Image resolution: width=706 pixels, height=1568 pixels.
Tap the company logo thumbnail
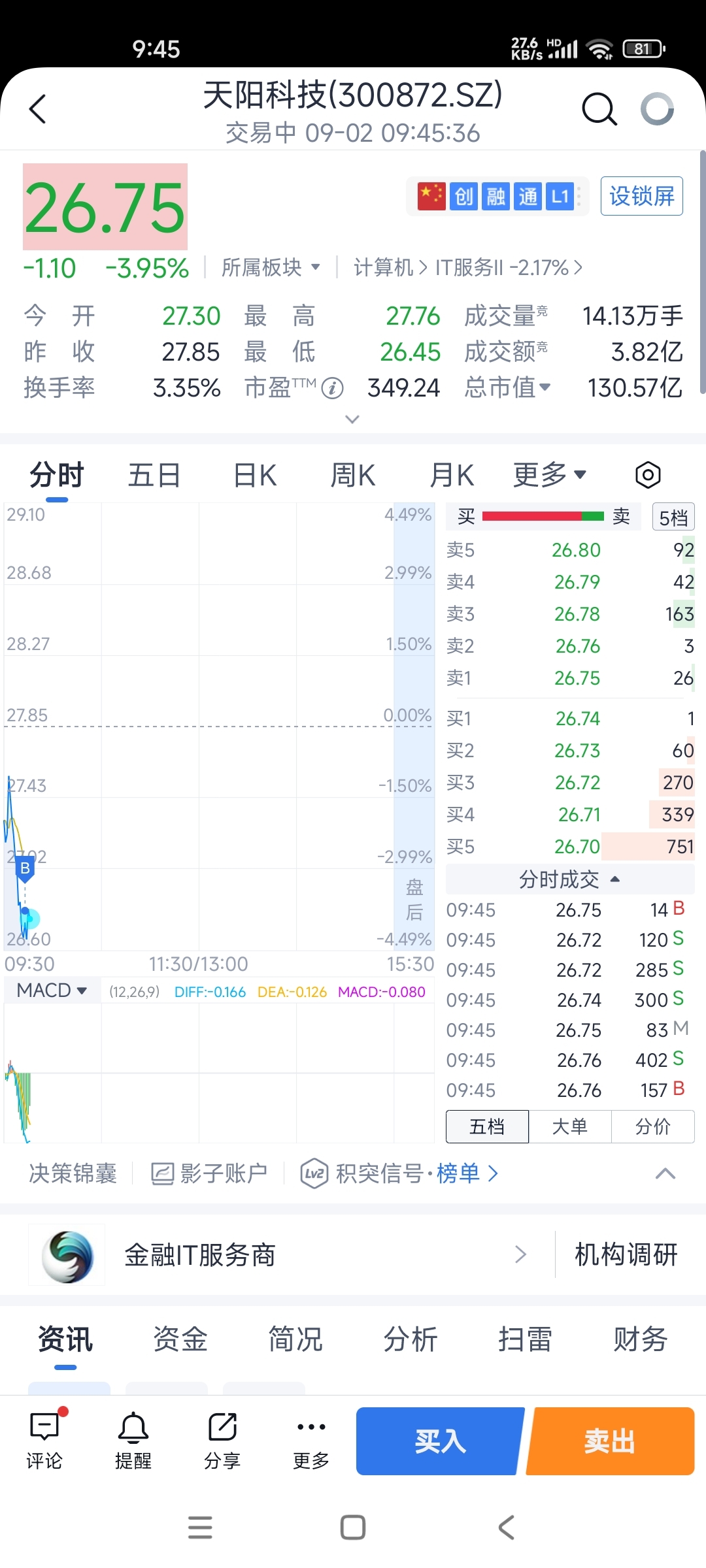coord(67,1255)
